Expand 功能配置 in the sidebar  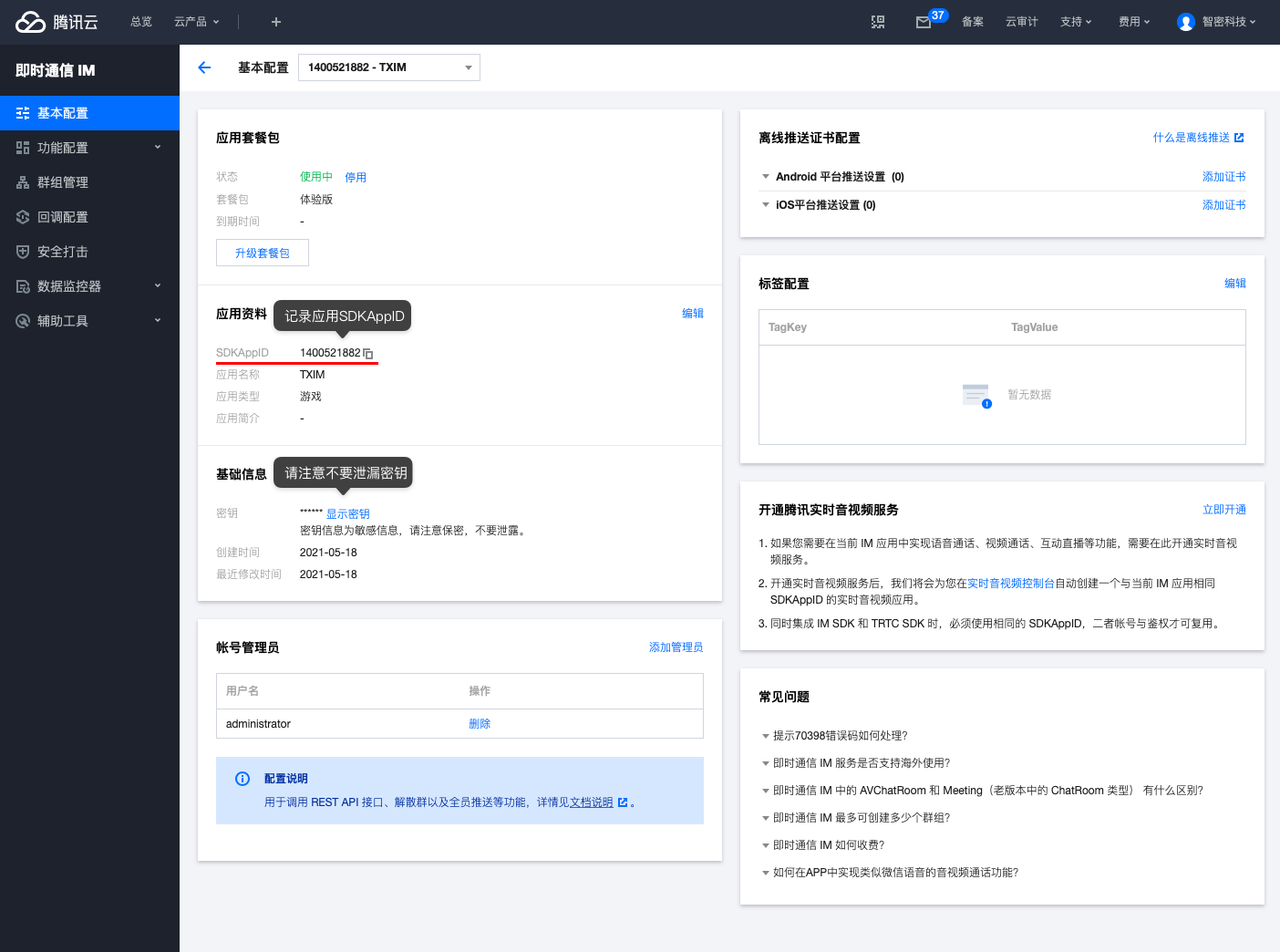coord(64,147)
